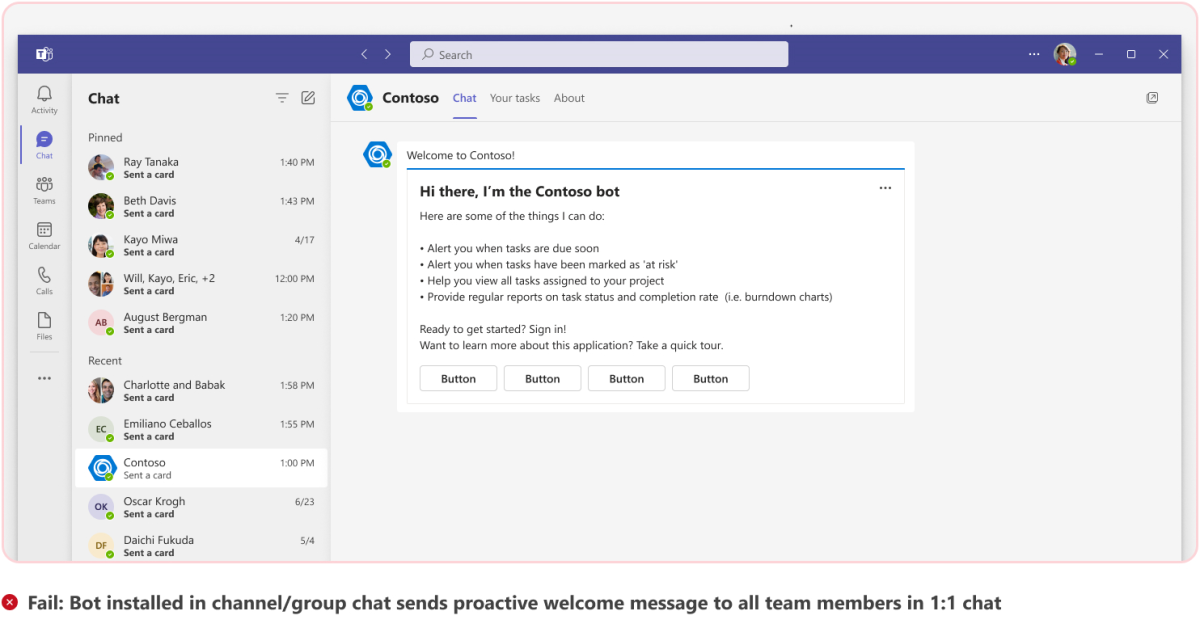Open the Teams section
The height and width of the screenshot is (628, 1200).
pyautogui.click(x=44, y=190)
